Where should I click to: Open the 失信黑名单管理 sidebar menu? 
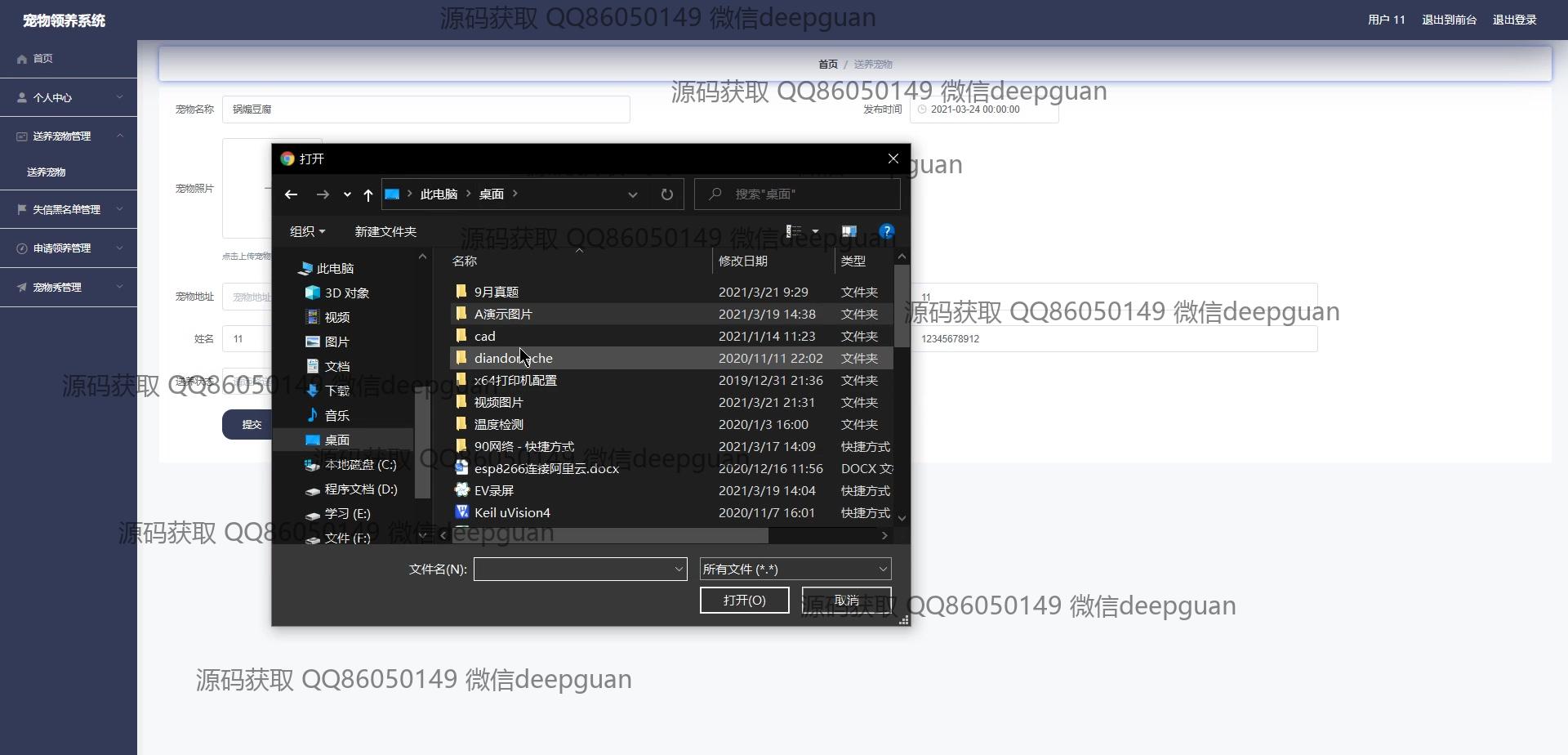(x=69, y=209)
